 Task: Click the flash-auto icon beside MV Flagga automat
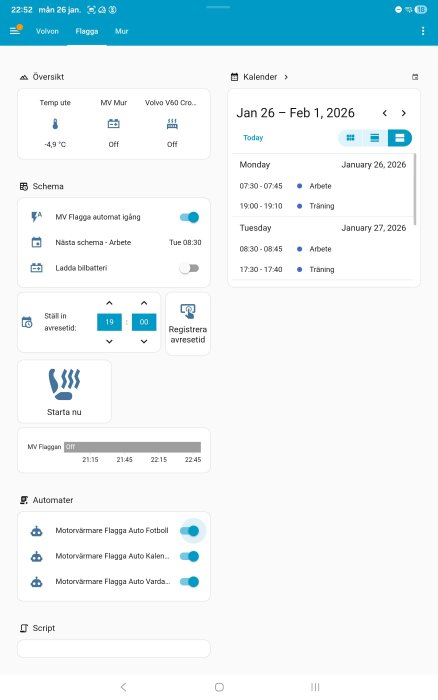pos(36,217)
